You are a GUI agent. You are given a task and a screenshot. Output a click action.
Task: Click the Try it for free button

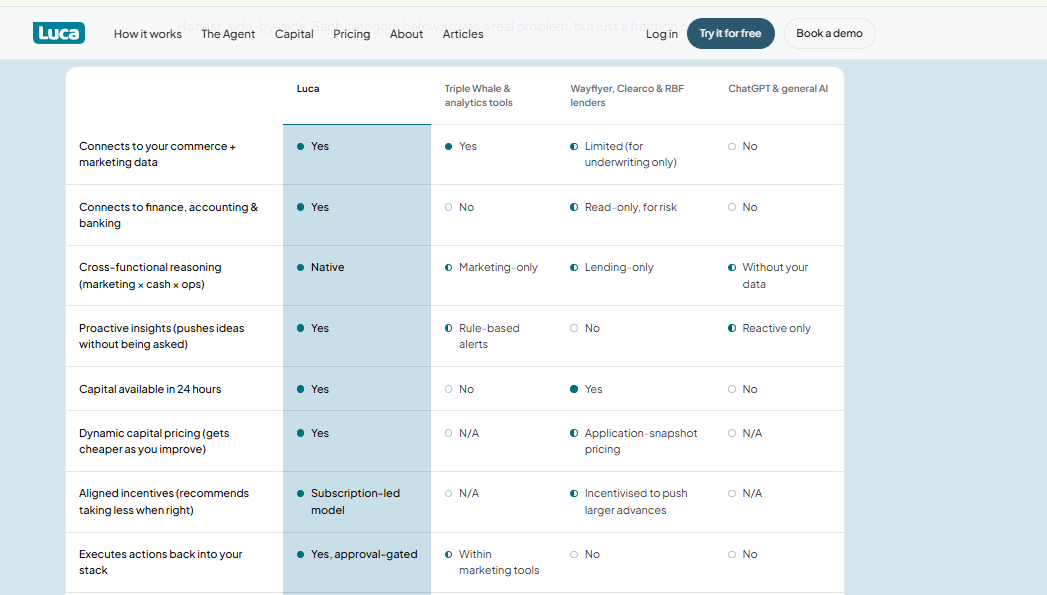click(x=730, y=33)
